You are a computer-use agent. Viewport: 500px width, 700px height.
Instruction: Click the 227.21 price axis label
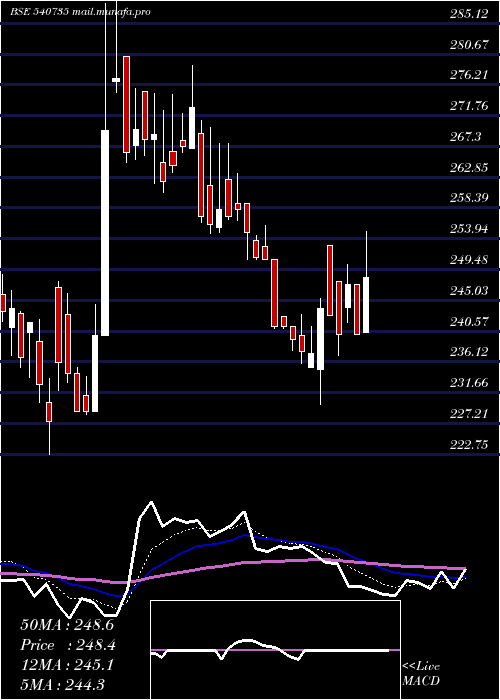click(469, 414)
